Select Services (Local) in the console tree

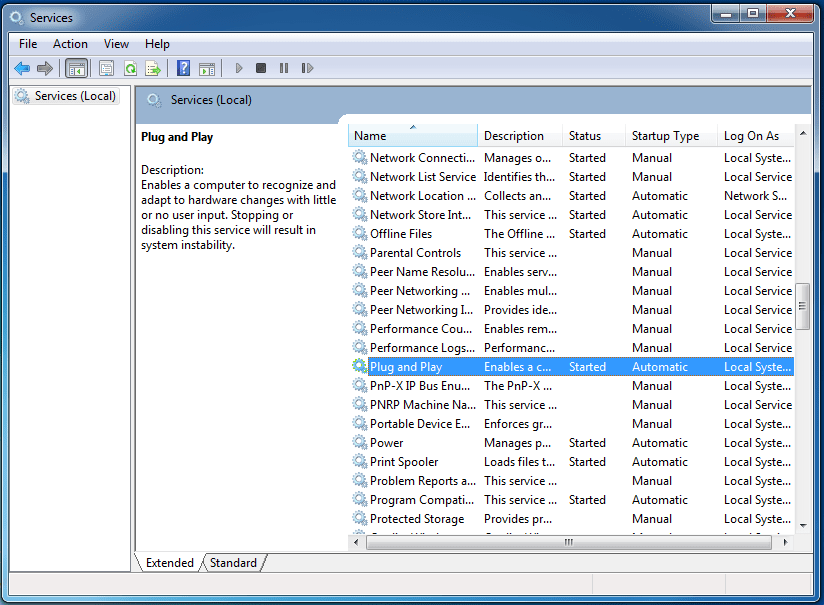point(75,96)
